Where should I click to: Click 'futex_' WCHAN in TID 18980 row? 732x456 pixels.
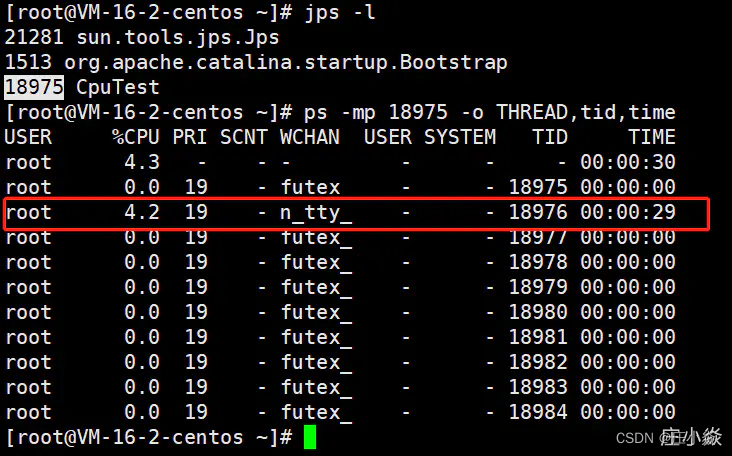[316, 313]
